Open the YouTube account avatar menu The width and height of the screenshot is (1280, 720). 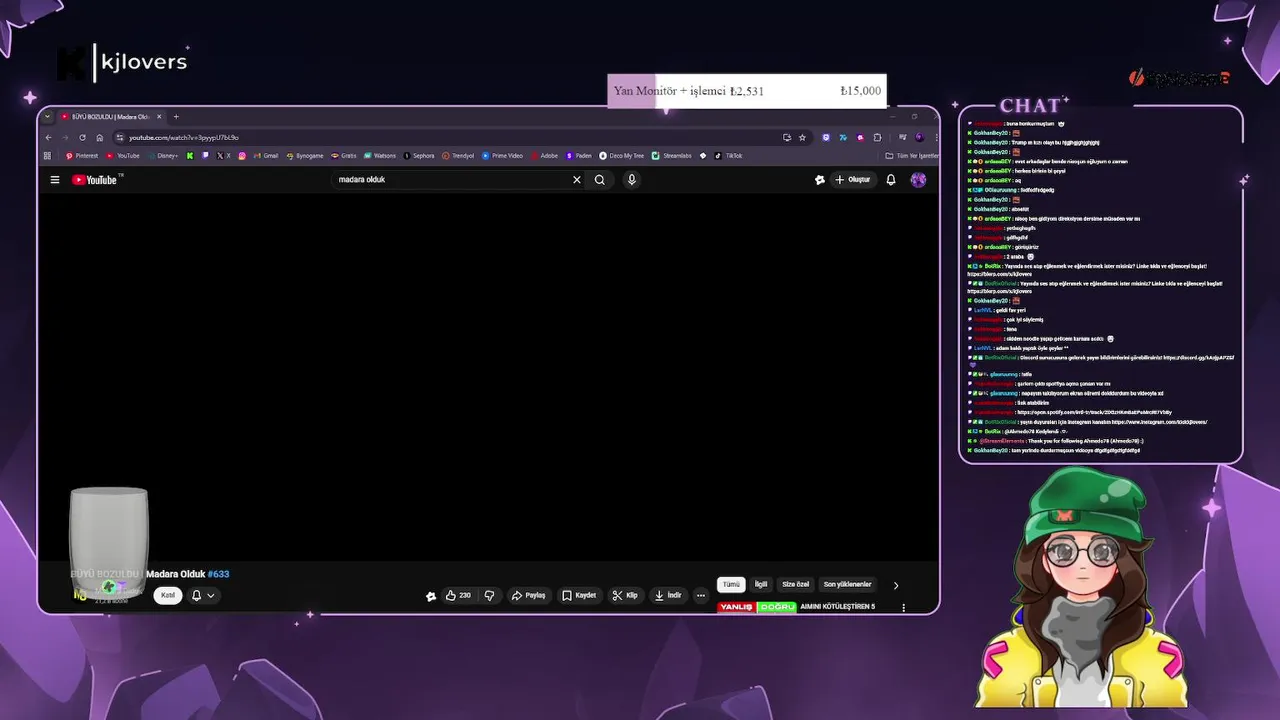point(918,180)
